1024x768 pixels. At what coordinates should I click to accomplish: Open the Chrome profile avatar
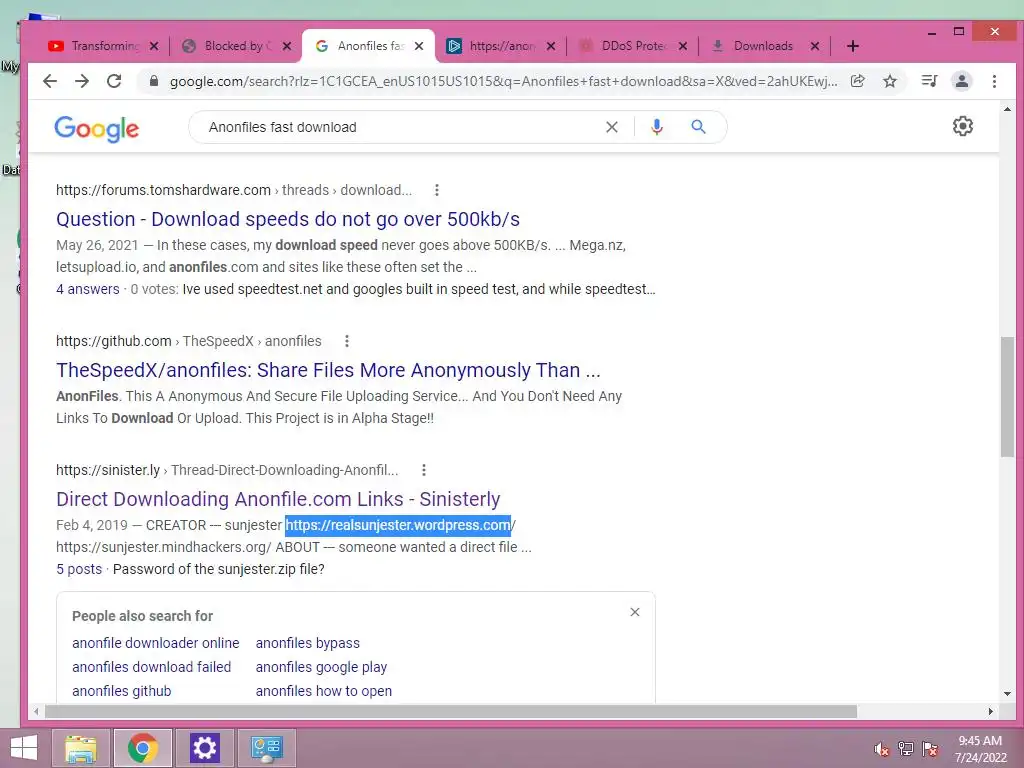961,81
